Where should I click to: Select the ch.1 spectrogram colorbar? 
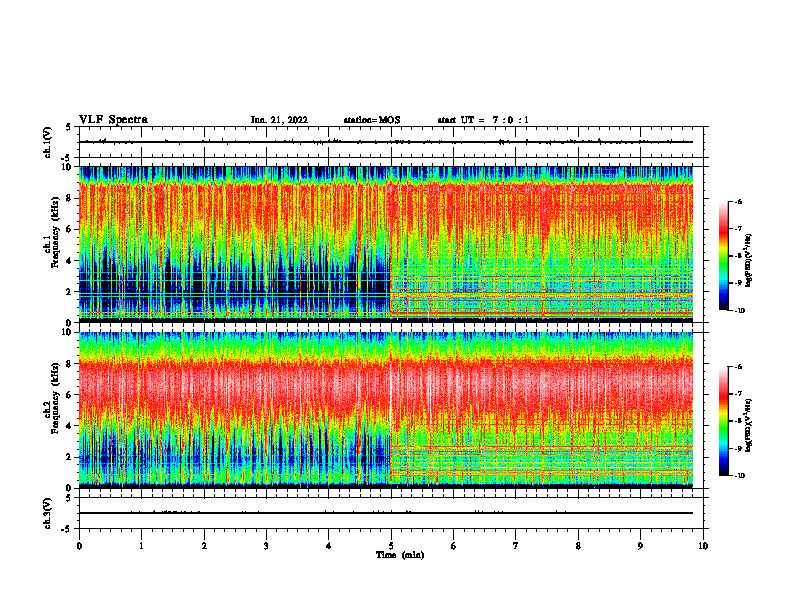pos(723,256)
